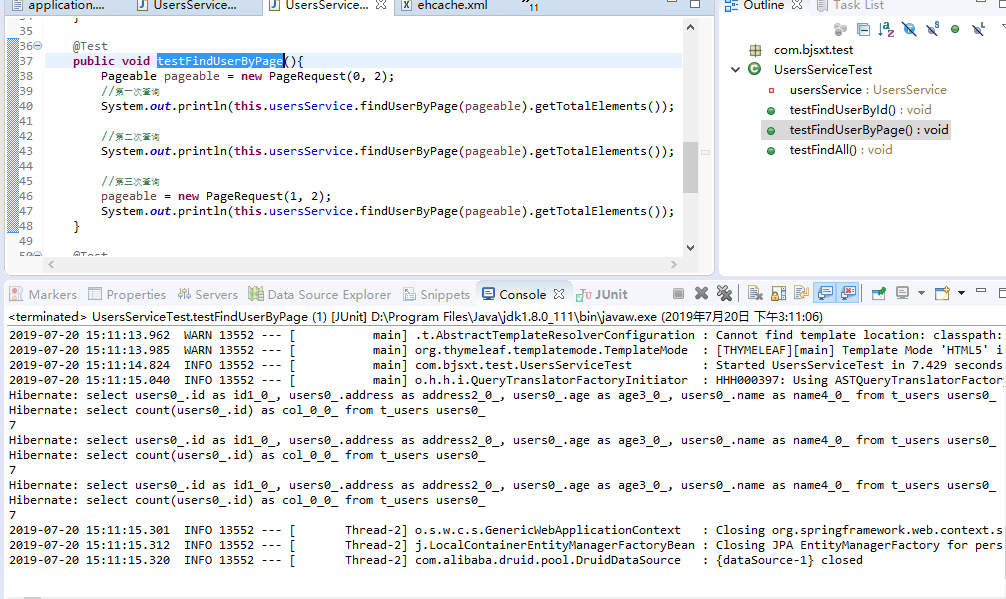Click the terminated launch description in Console
The width and height of the screenshot is (1006, 599).
(x=416, y=317)
